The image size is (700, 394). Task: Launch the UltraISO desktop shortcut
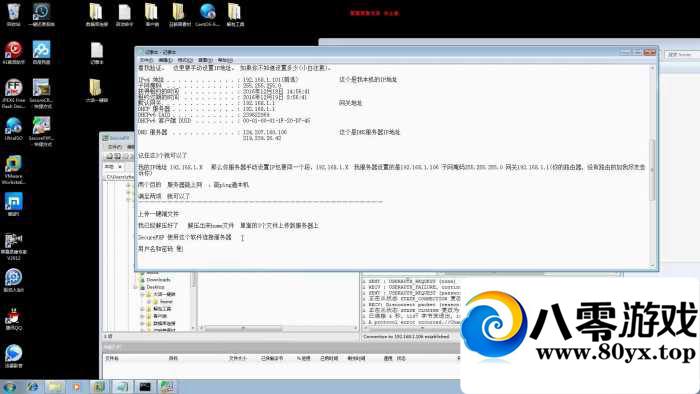click(x=13, y=129)
